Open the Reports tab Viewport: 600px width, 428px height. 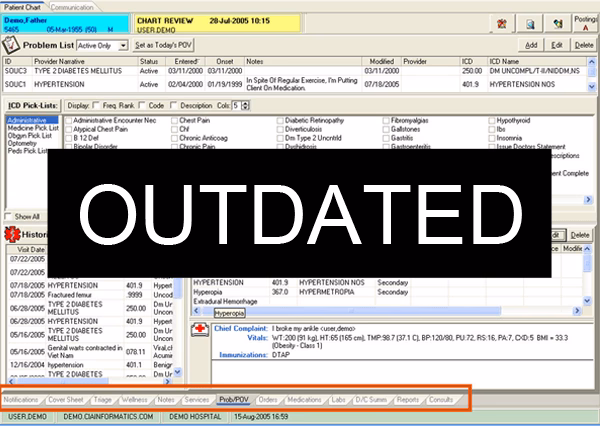coord(408,400)
